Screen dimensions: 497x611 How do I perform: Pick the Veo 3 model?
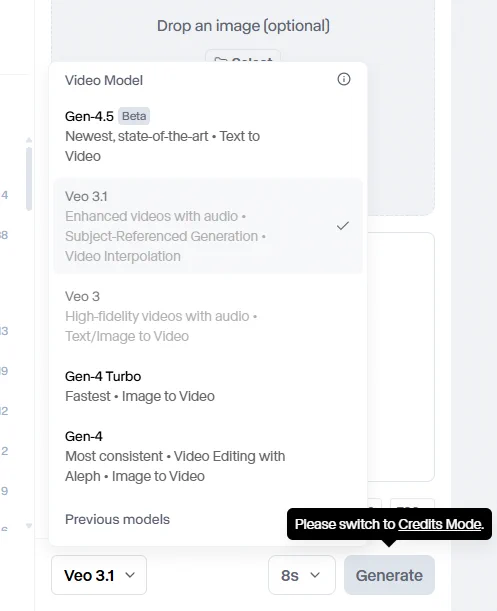[208, 316]
